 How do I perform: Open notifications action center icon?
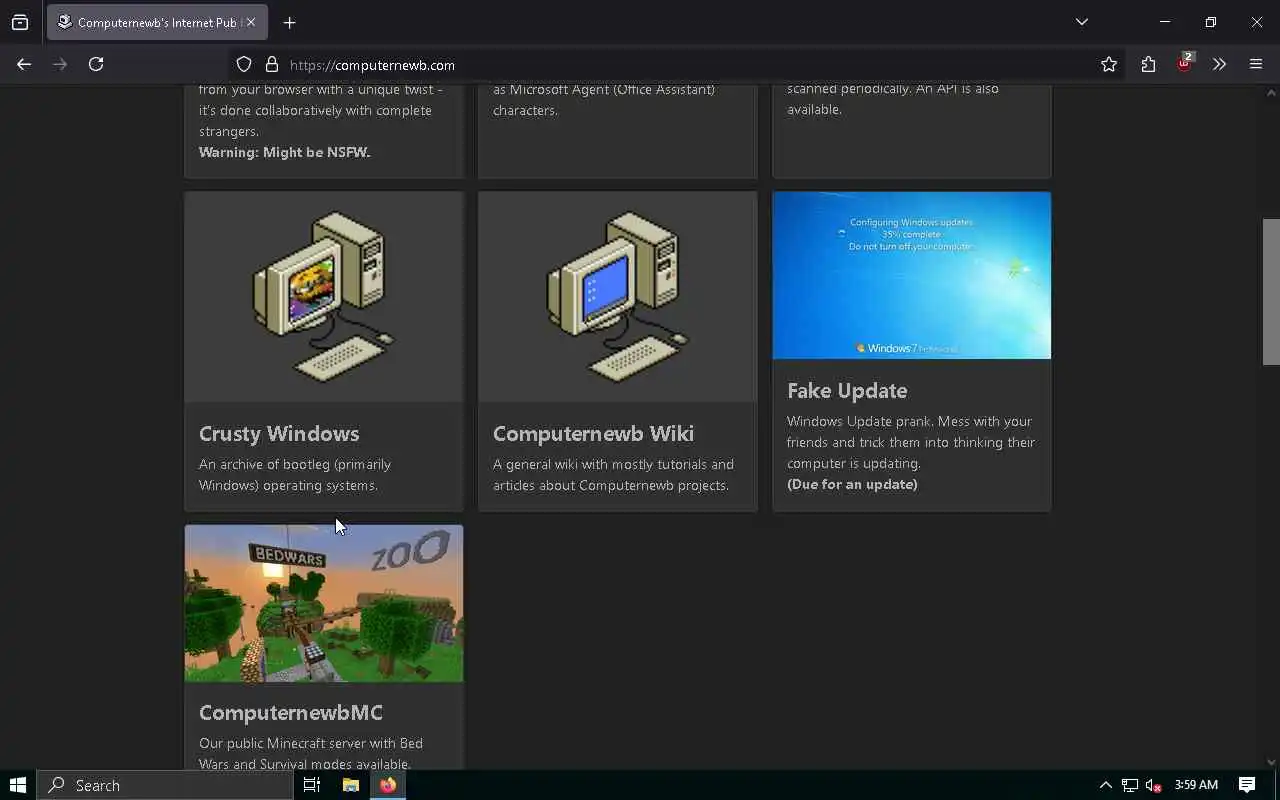(1247, 785)
